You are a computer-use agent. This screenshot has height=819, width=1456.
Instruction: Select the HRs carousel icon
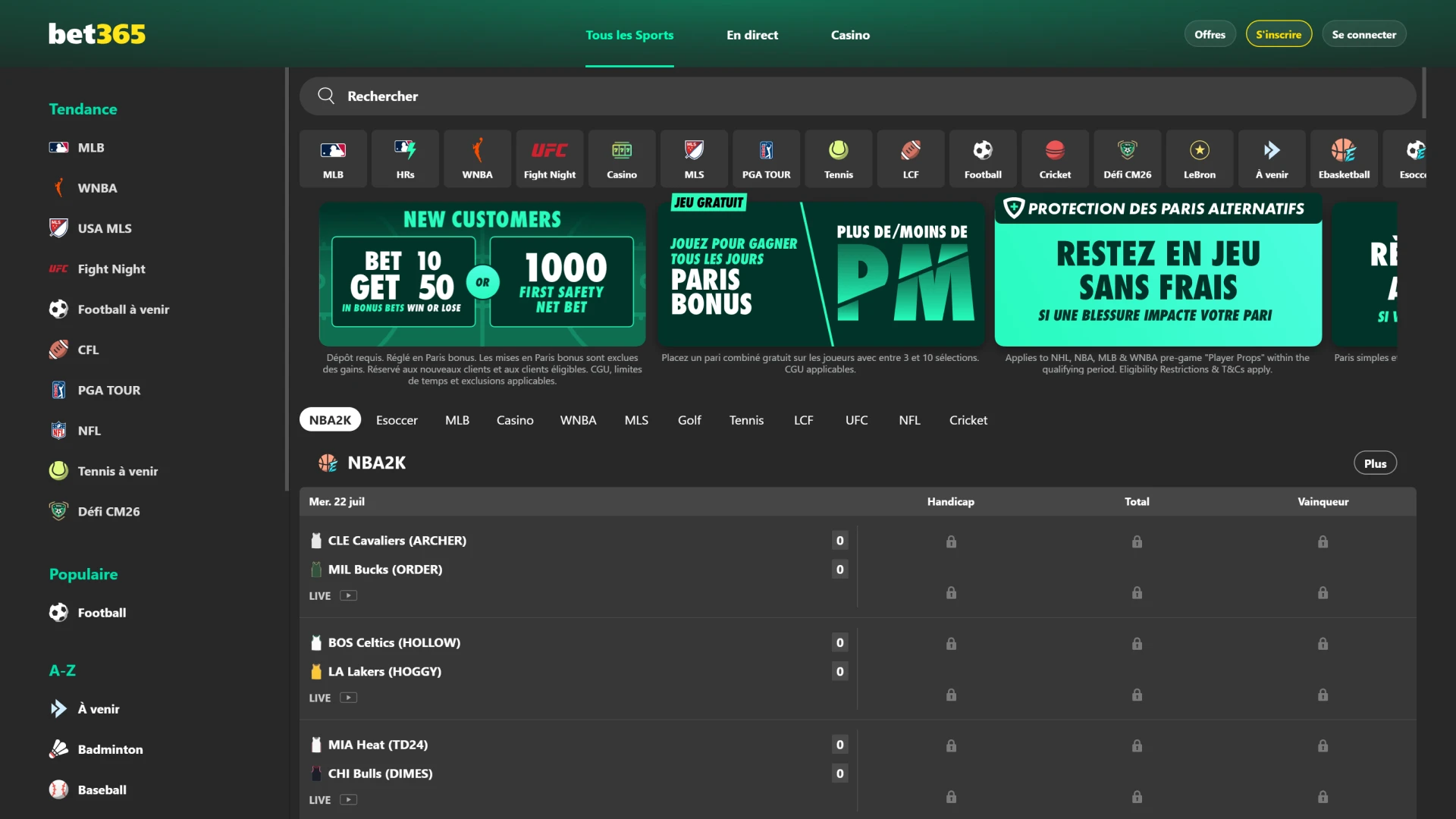(405, 158)
